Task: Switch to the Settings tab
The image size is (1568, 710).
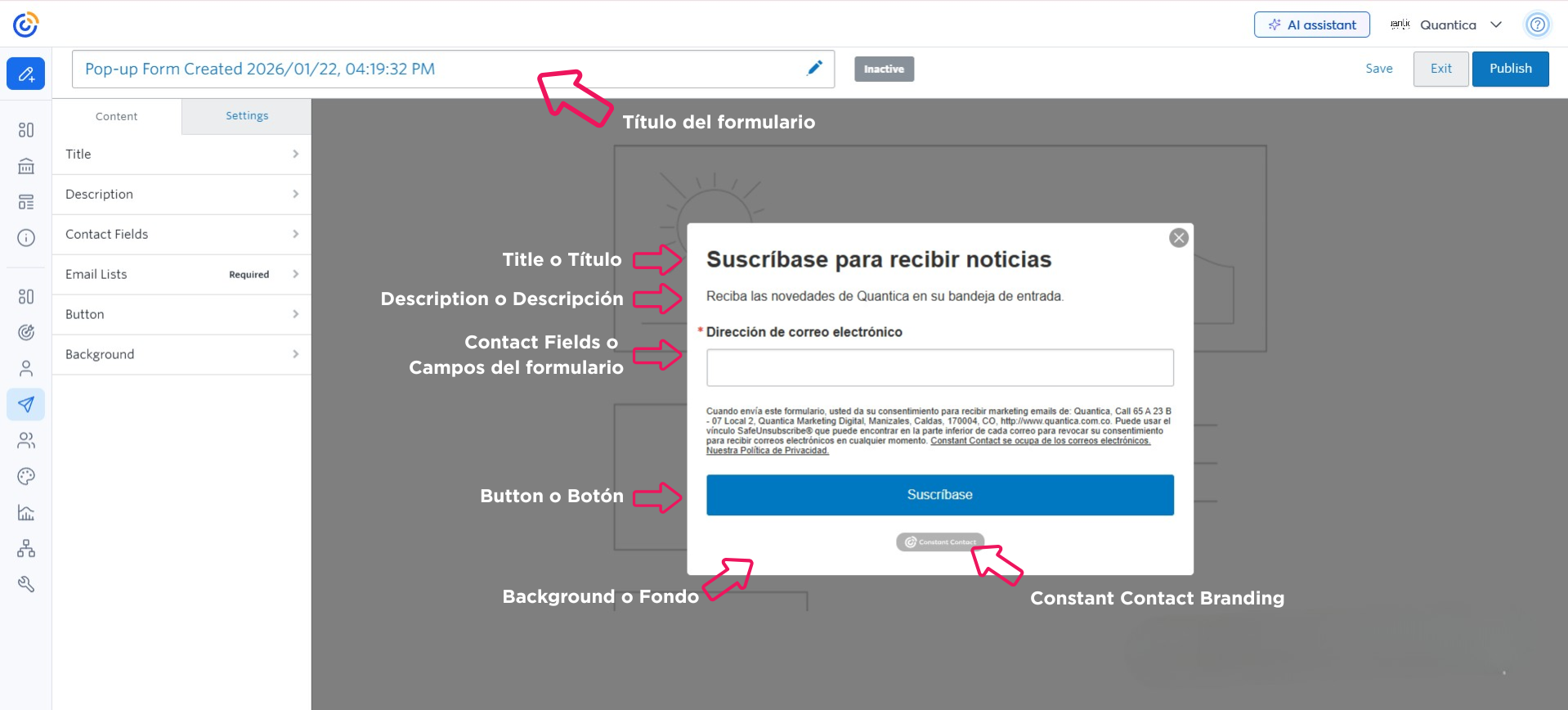Action: 247,116
